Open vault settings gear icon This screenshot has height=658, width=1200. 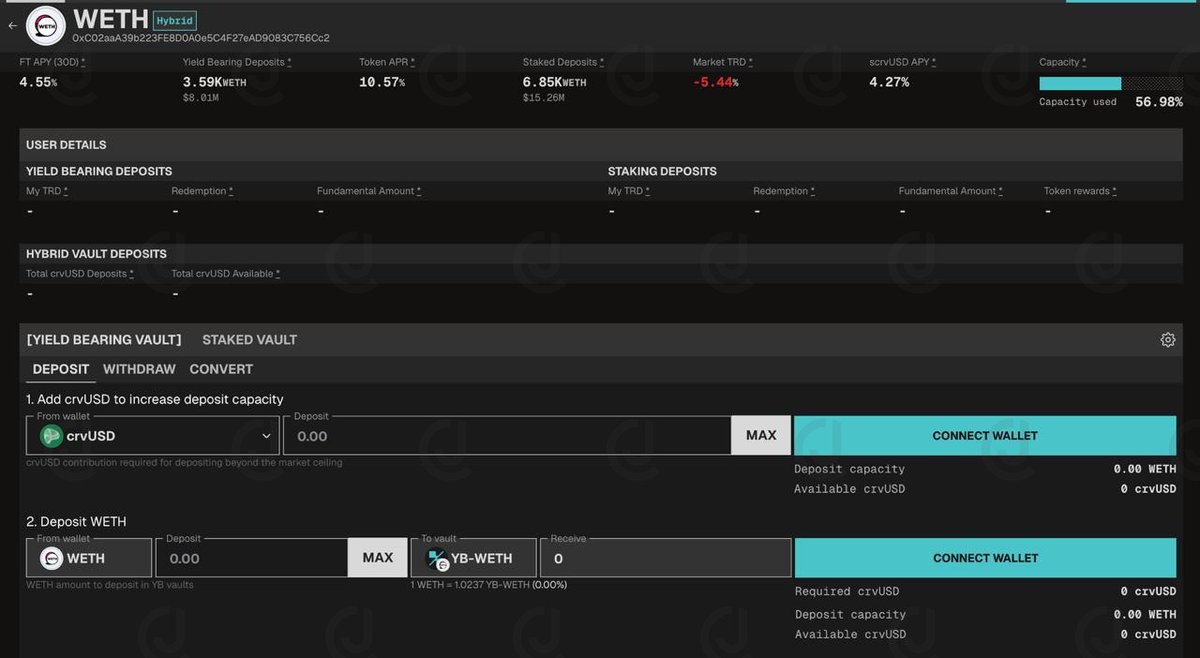[x=1168, y=340]
